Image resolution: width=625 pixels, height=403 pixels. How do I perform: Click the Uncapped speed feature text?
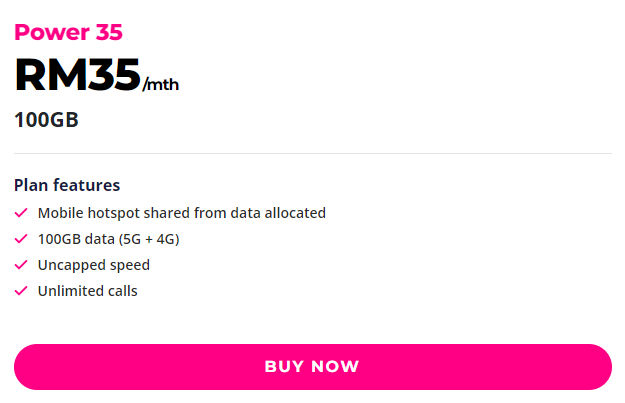(x=94, y=265)
